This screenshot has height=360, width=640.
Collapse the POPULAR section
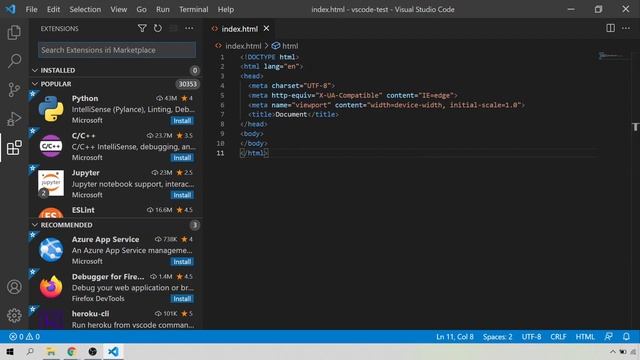[35, 84]
